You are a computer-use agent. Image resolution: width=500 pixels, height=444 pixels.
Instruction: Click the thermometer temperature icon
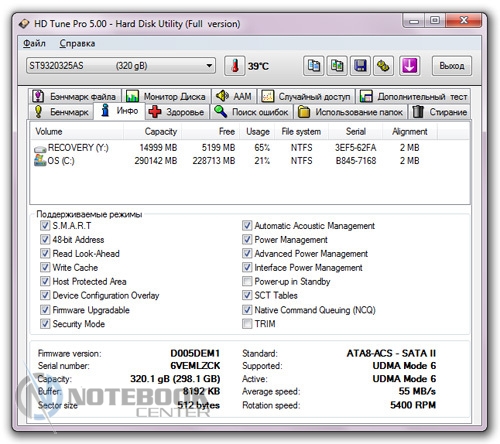point(235,66)
